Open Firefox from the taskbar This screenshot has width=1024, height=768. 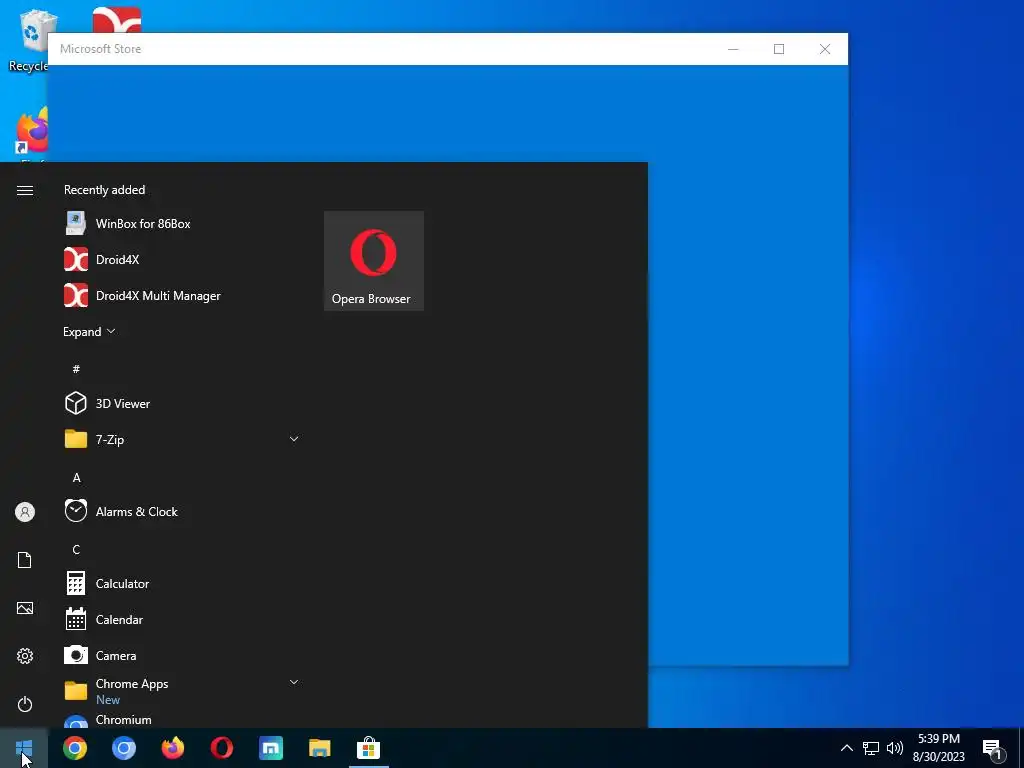pyautogui.click(x=173, y=748)
